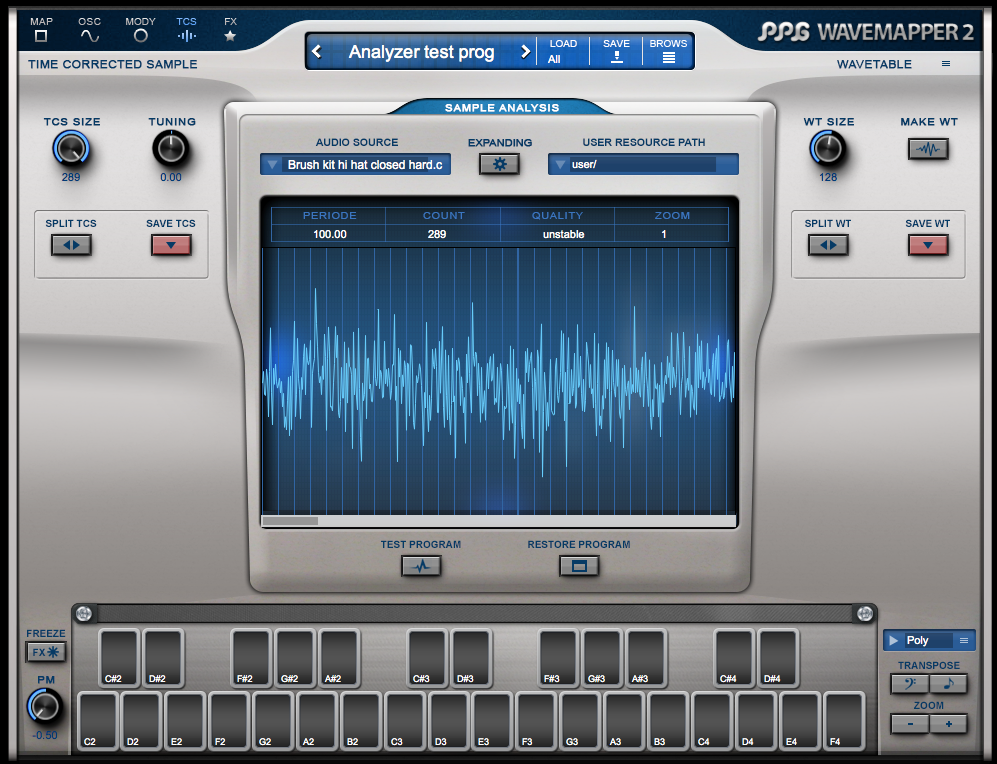Adjust the TCS SIZE knob

[71, 149]
